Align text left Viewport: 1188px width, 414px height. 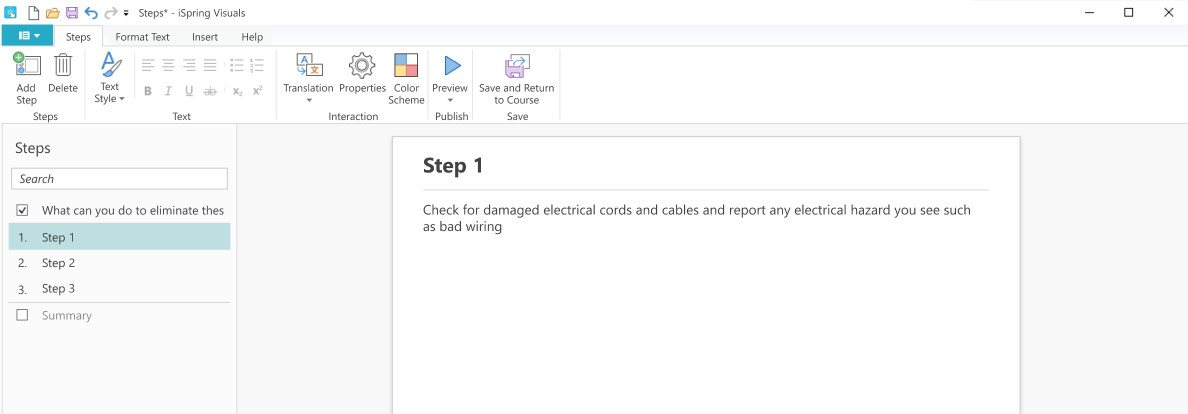coord(148,66)
